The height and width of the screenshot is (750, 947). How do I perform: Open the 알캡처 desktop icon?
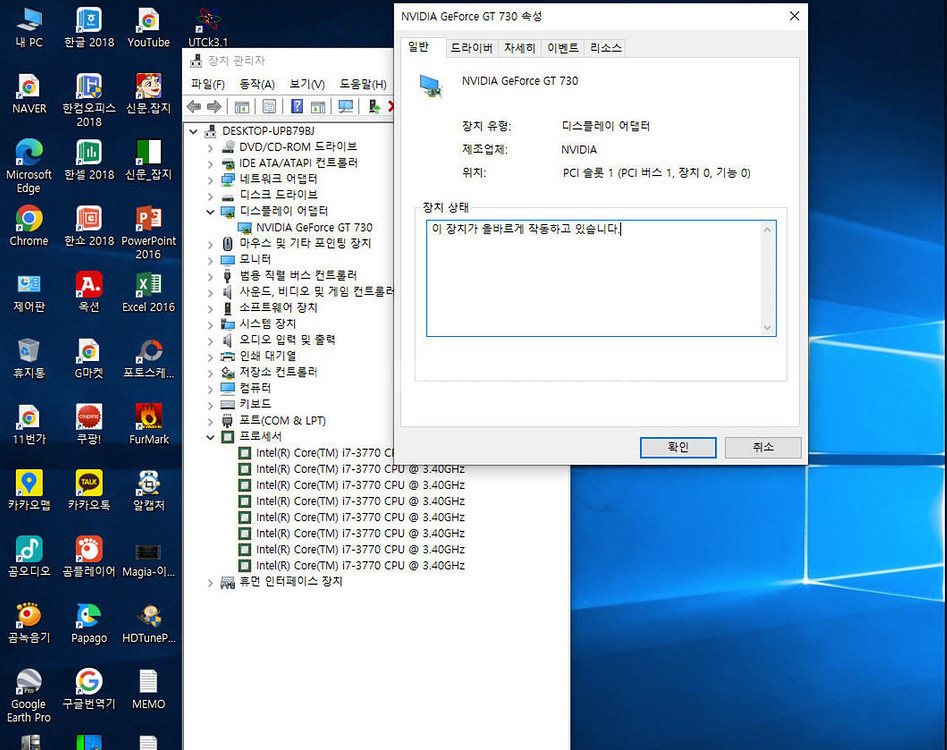[x=149, y=490]
